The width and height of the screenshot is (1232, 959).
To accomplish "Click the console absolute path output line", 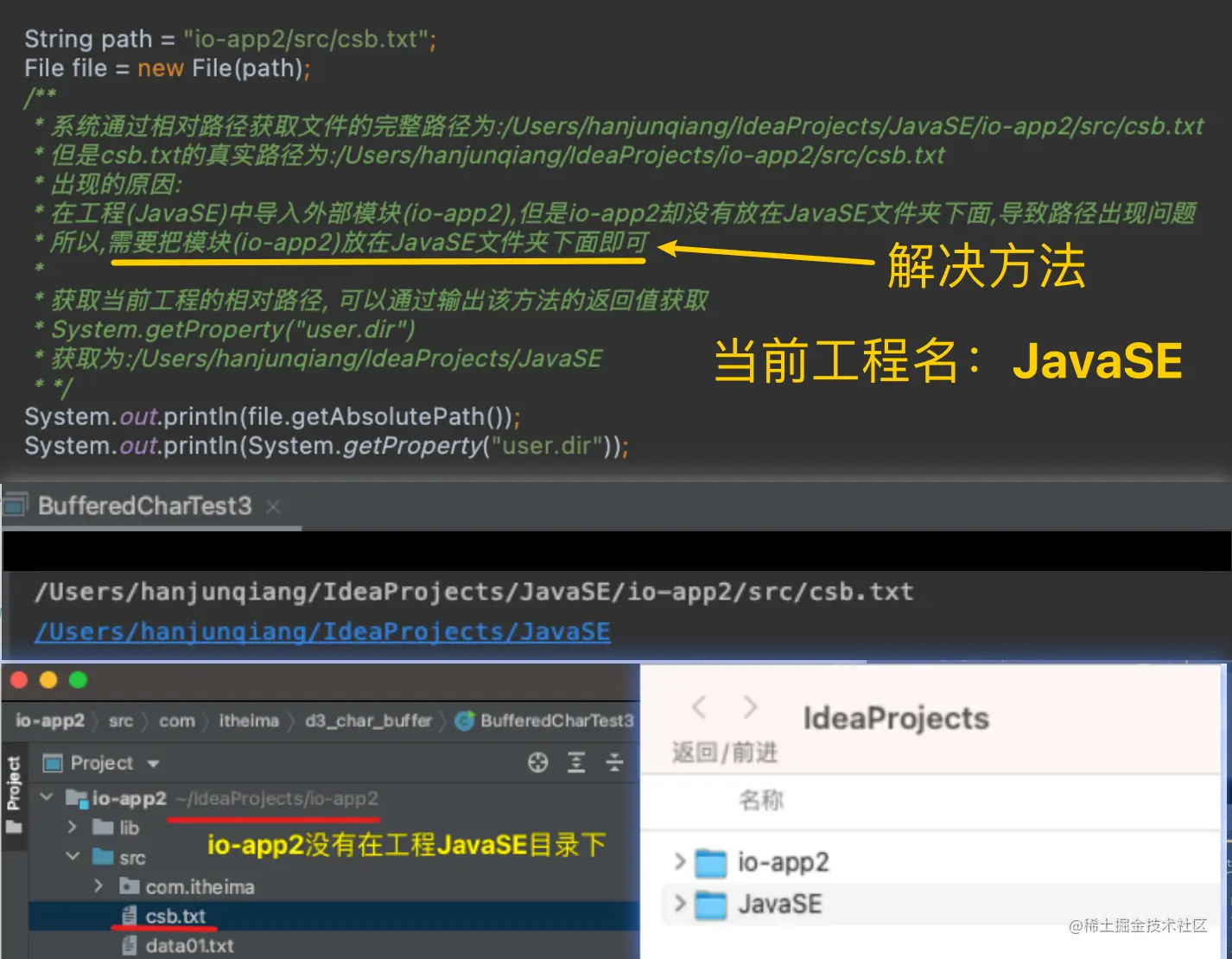I will click(473, 592).
